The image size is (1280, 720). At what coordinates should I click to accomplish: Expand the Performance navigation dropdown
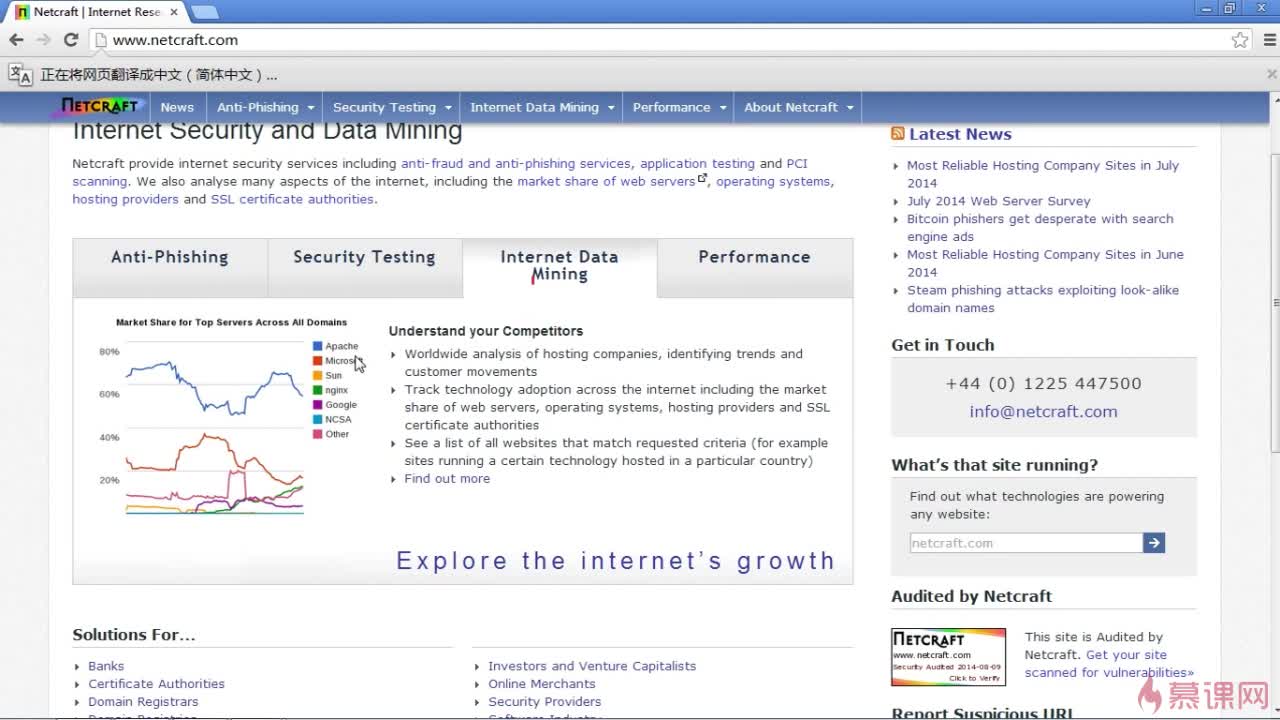(x=679, y=107)
